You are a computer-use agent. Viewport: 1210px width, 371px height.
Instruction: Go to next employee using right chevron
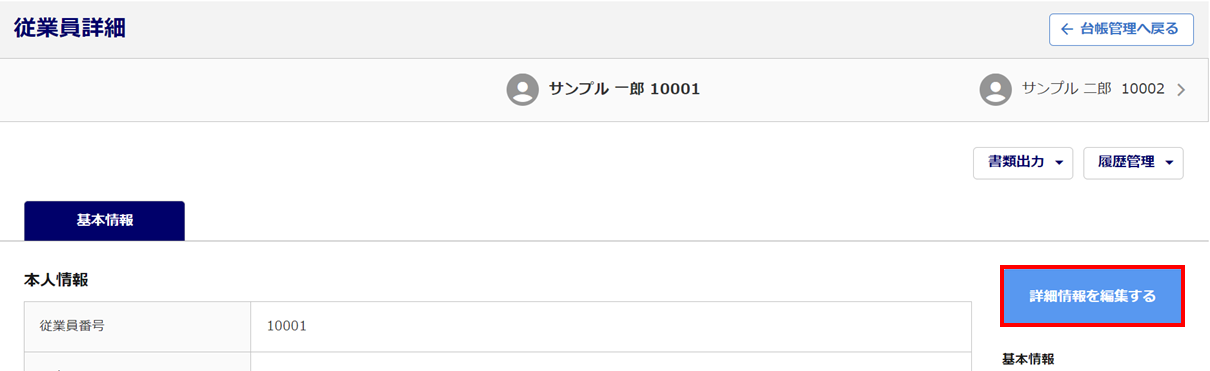coord(1181,90)
